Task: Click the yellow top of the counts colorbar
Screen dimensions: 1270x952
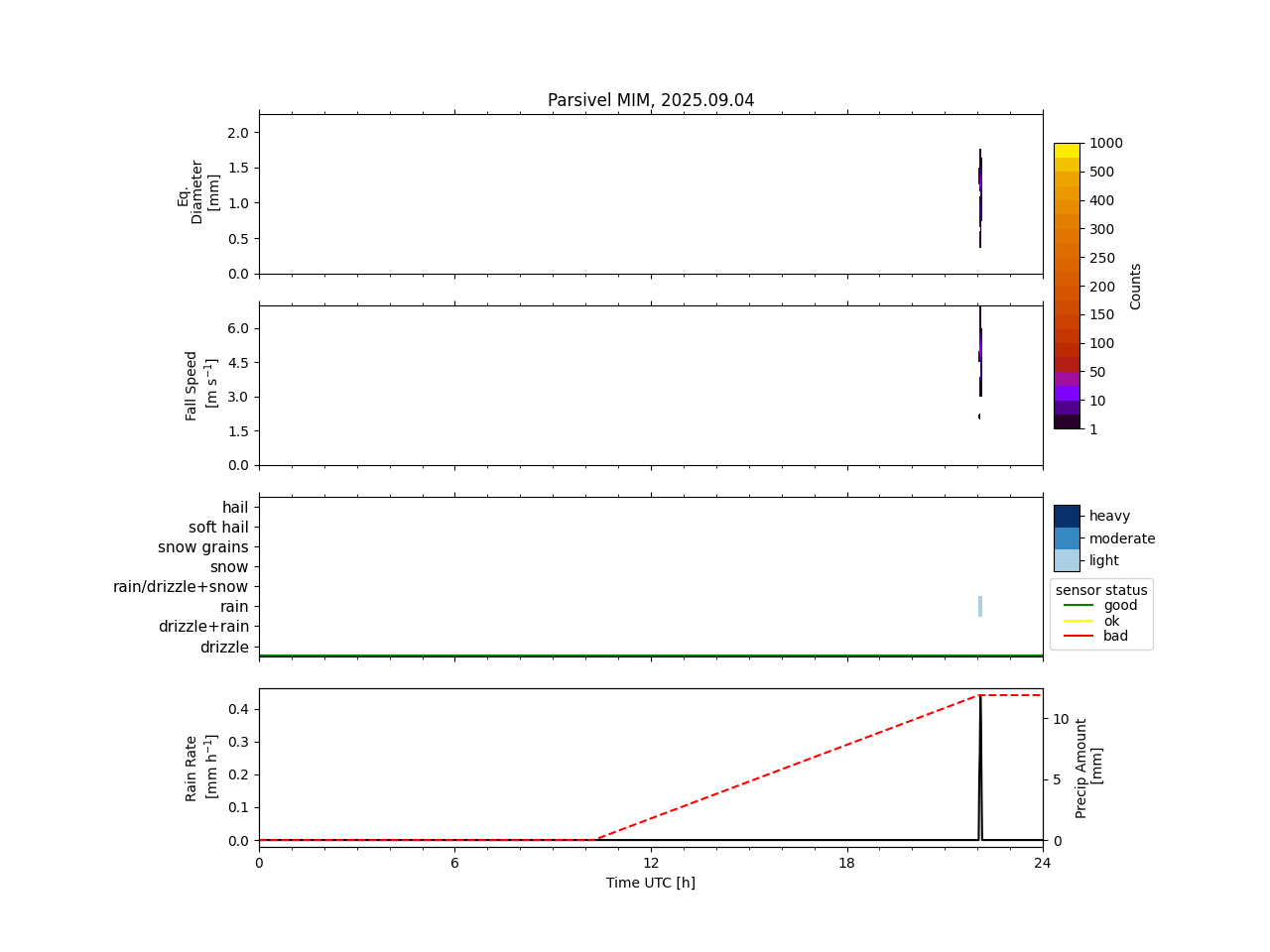Action: (x=1067, y=150)
